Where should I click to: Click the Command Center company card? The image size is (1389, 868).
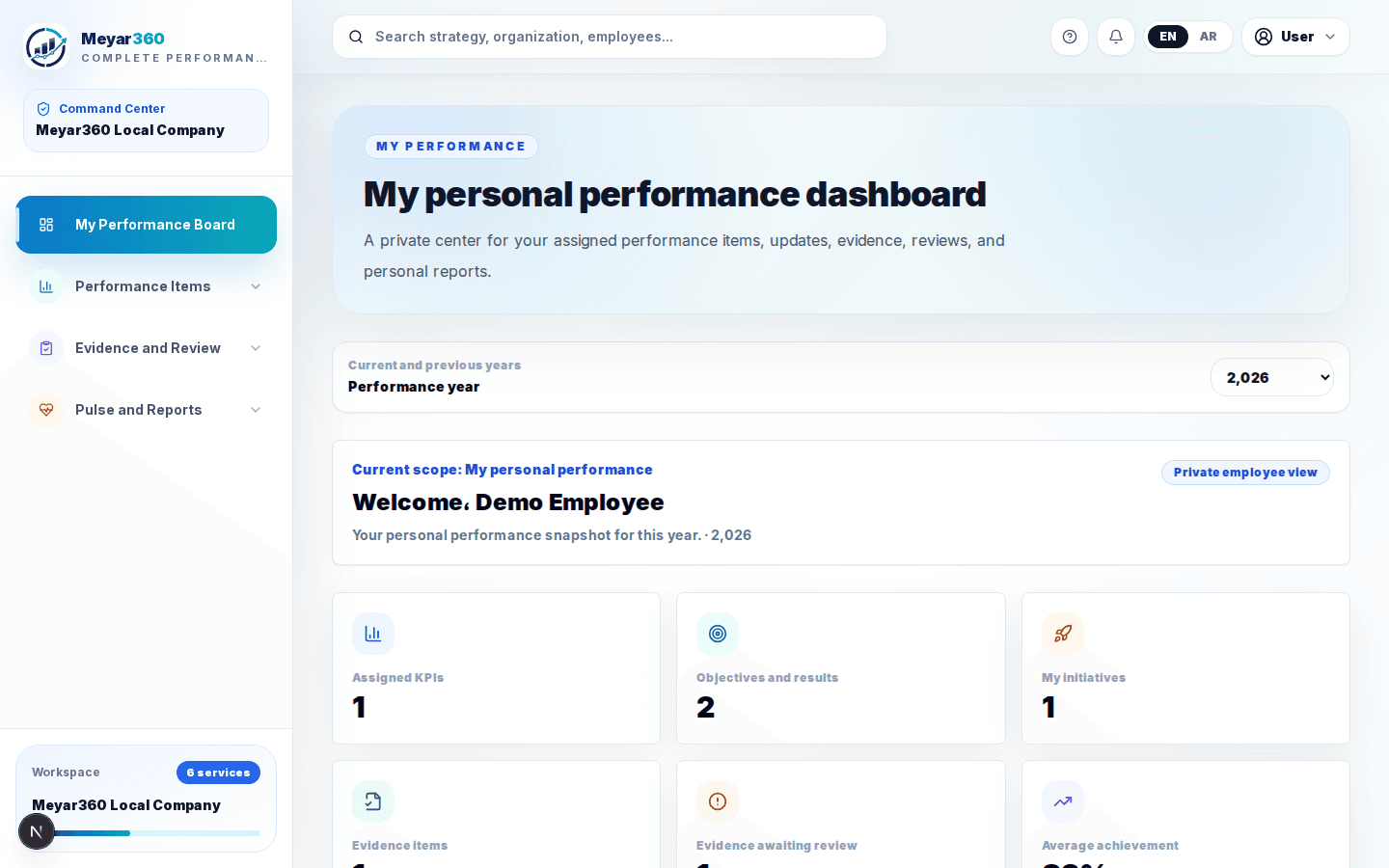pyautogui.click(x=147, y=121)
